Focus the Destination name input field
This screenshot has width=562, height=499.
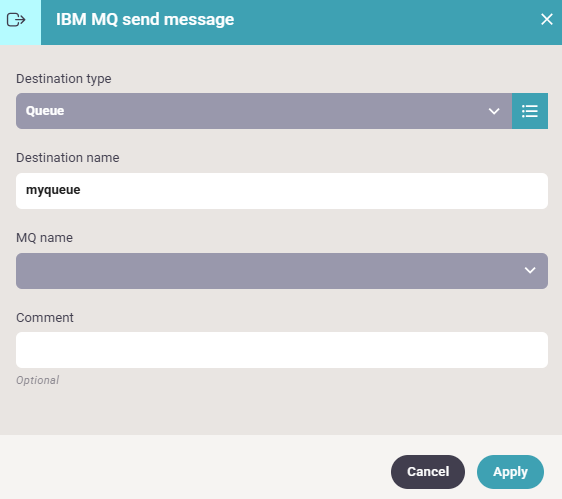[x=282, y=191]
